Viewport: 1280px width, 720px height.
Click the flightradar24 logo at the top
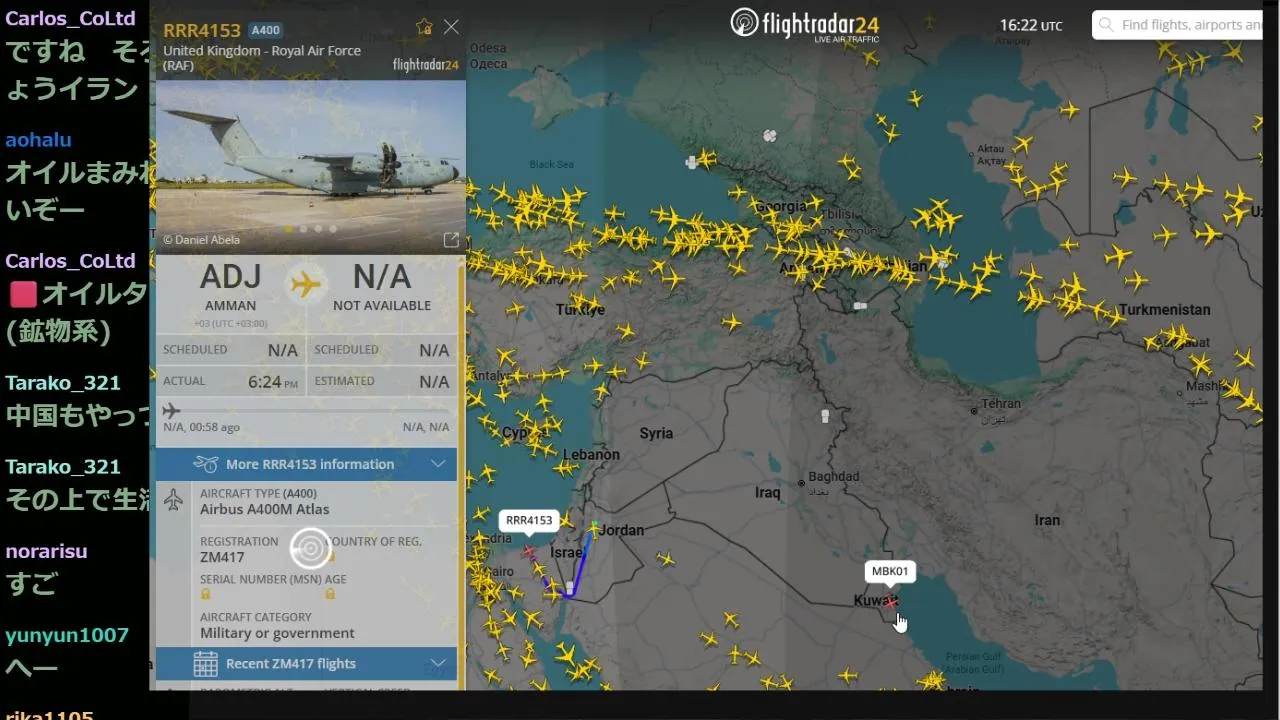tap(805, 24)
